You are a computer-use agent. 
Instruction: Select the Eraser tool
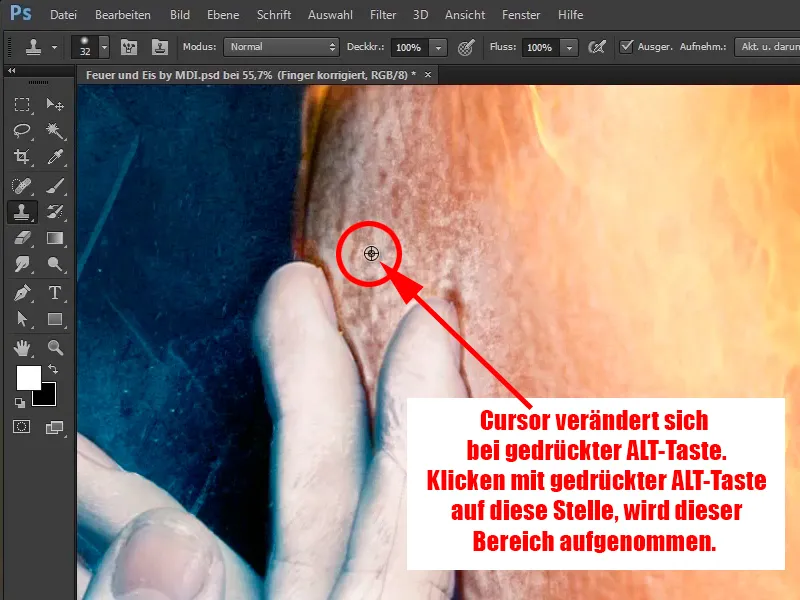click(x=21, y=238)
